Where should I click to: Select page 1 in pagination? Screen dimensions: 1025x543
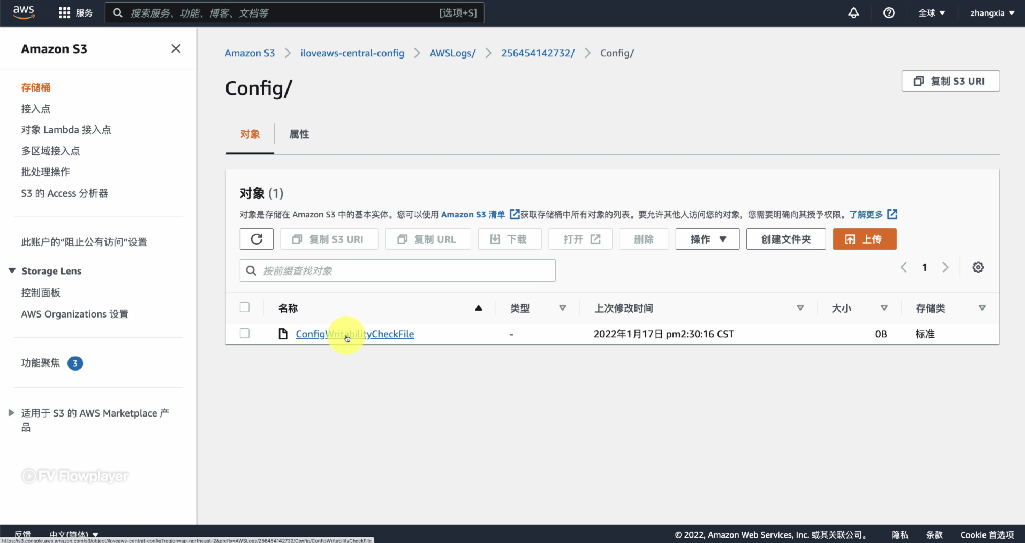924,267
